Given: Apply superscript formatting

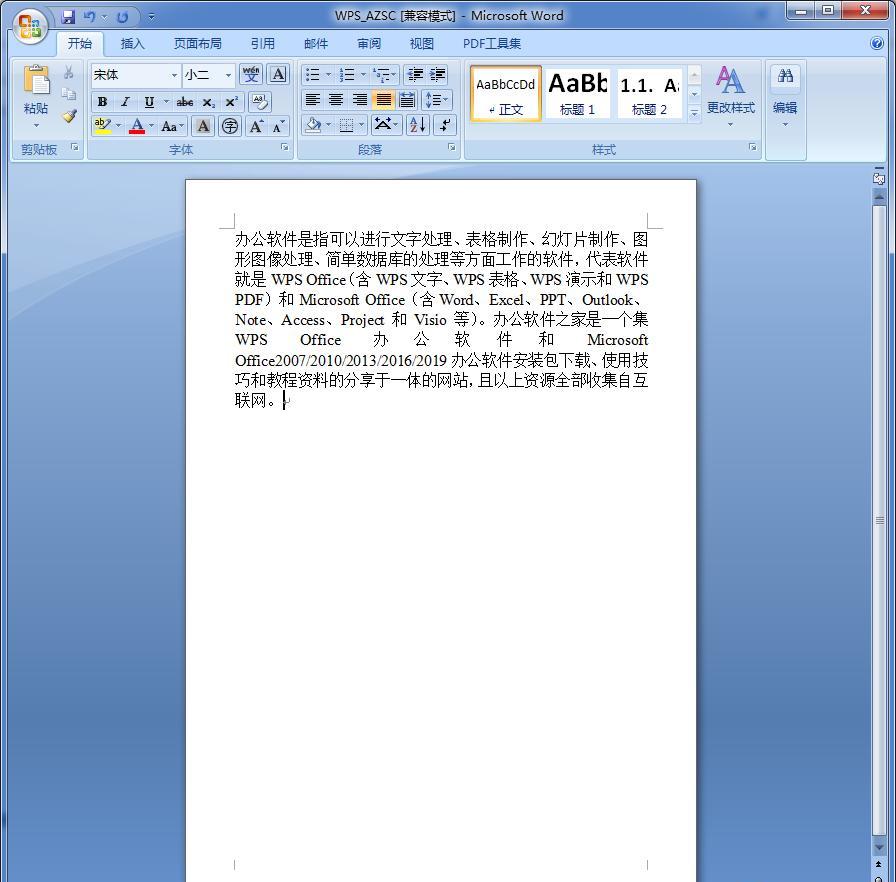Looking at the screenshot, I should [230, 102].
